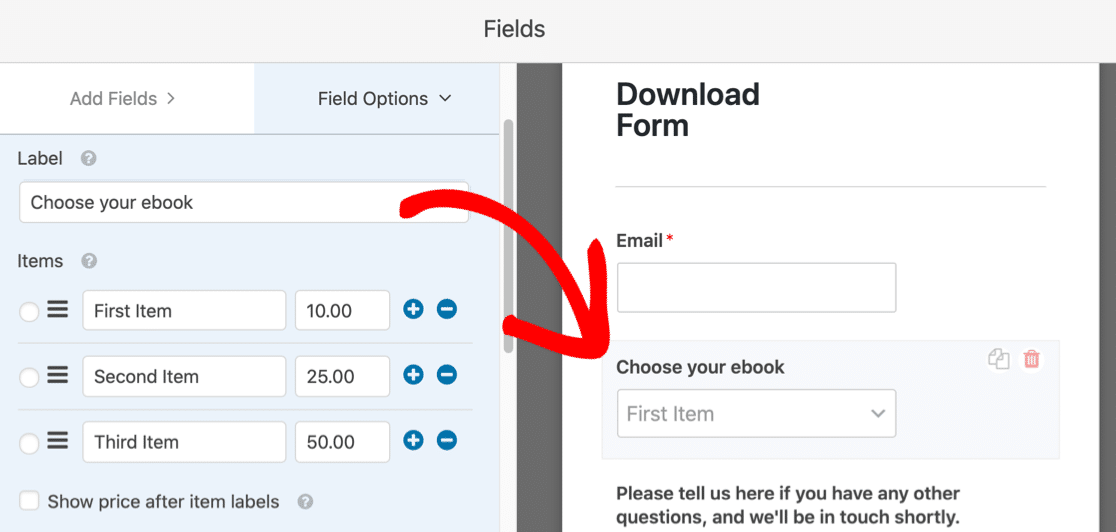The height and width of the screenshot is (532, 1116).
Task: Click the plus icon beside First Item
Action: click(x=413, y=310)
